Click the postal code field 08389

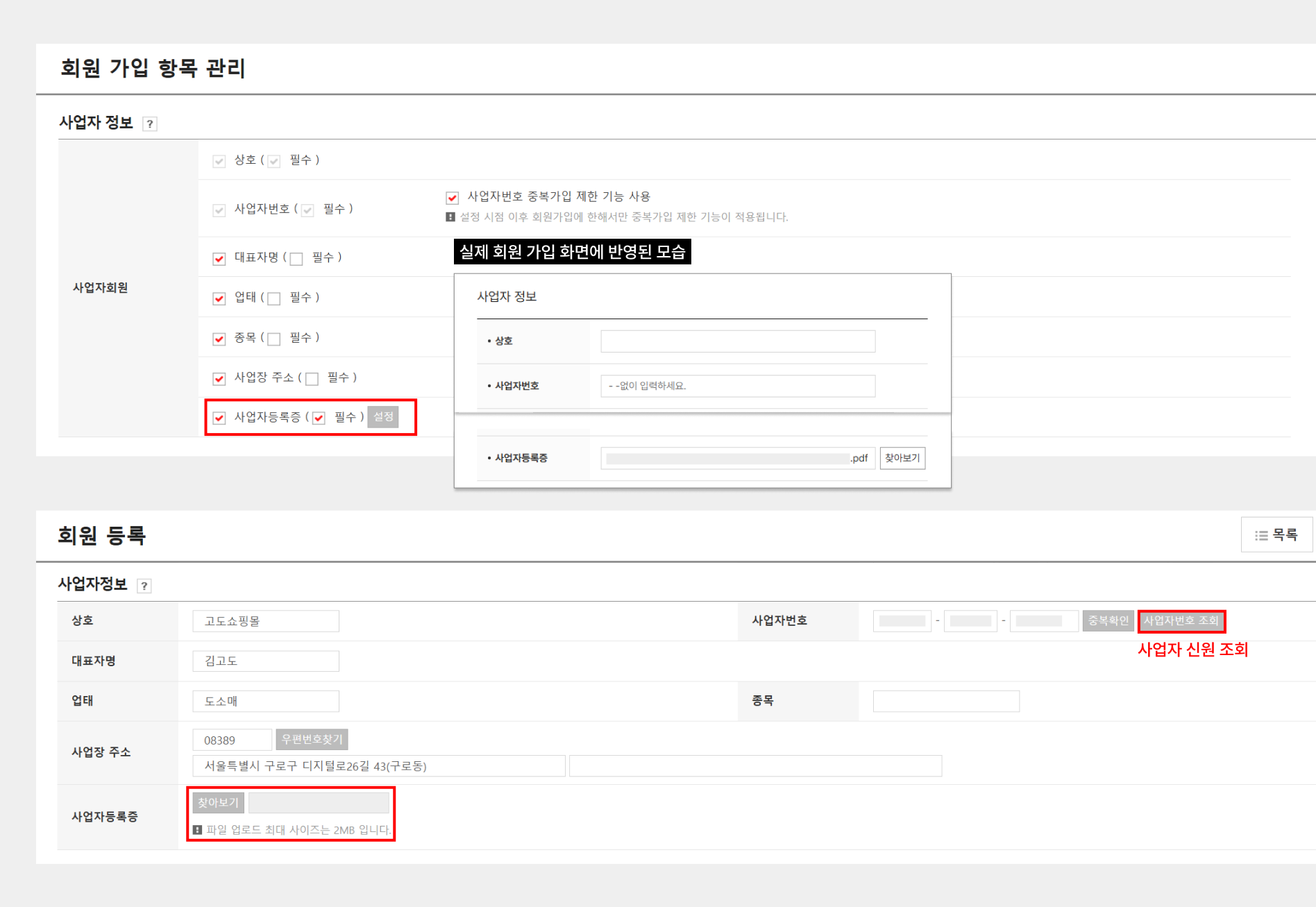(232, 740)
